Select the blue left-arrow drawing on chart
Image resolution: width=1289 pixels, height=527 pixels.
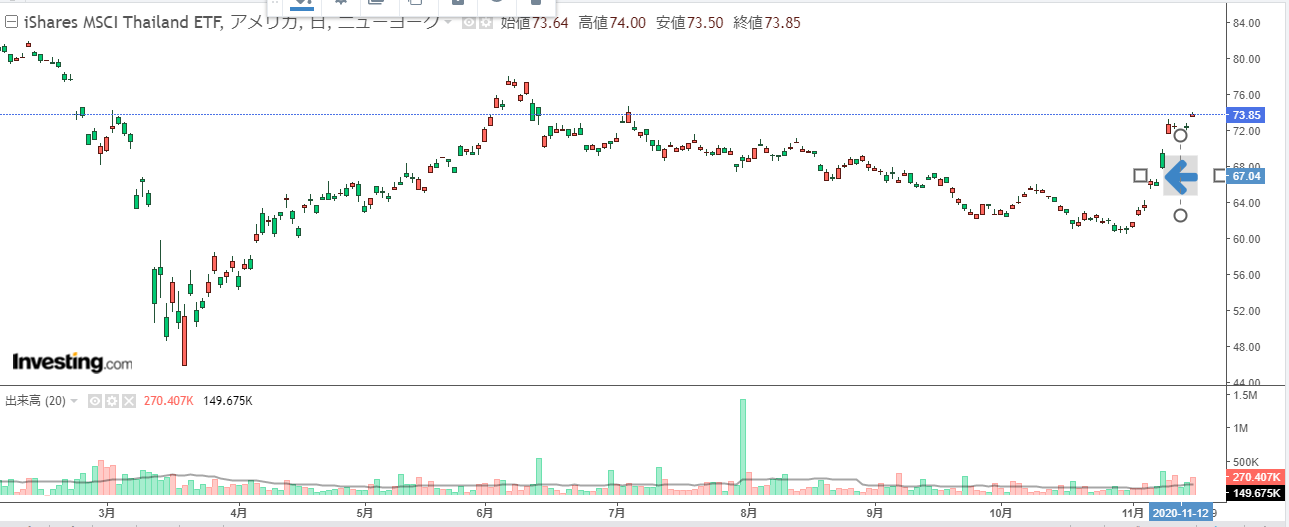[1181, 176]
